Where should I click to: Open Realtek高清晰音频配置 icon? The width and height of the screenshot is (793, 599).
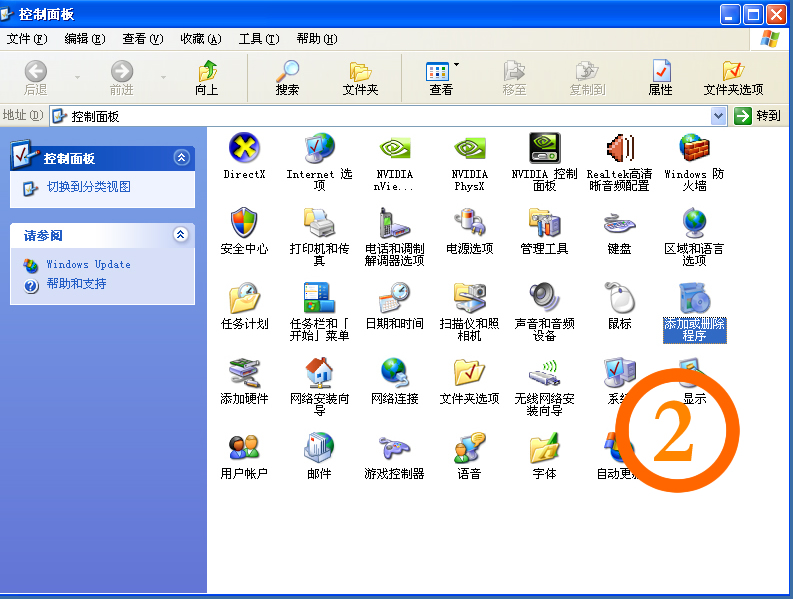click(x=619, y=149)
